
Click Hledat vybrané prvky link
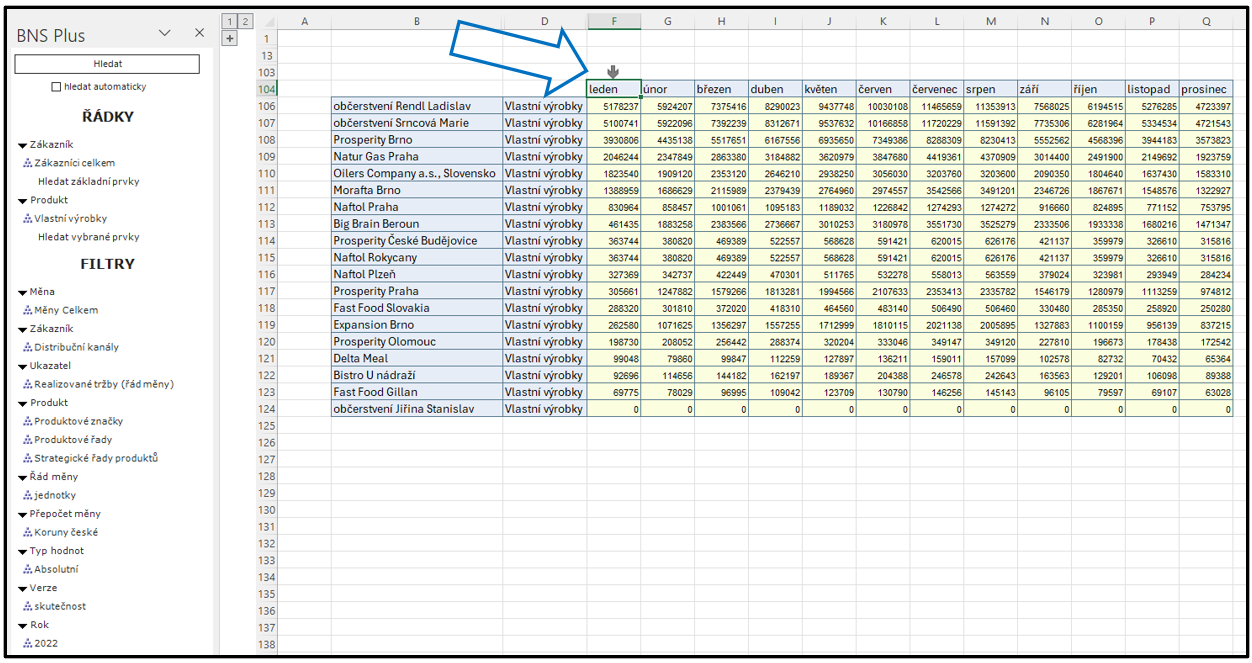coord(89,238)
